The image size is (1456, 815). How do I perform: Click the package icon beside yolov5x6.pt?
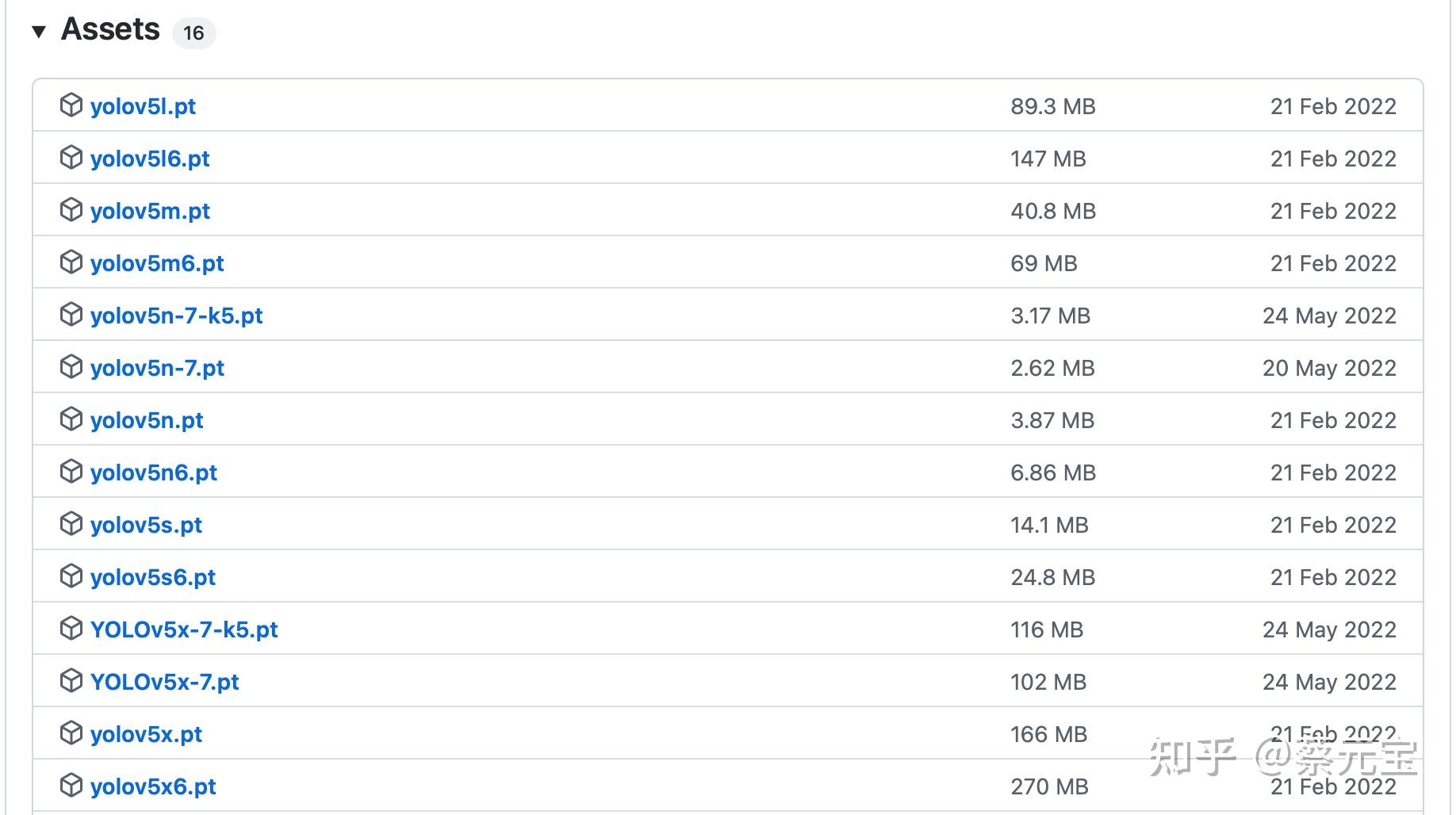[x=71, y=786]
